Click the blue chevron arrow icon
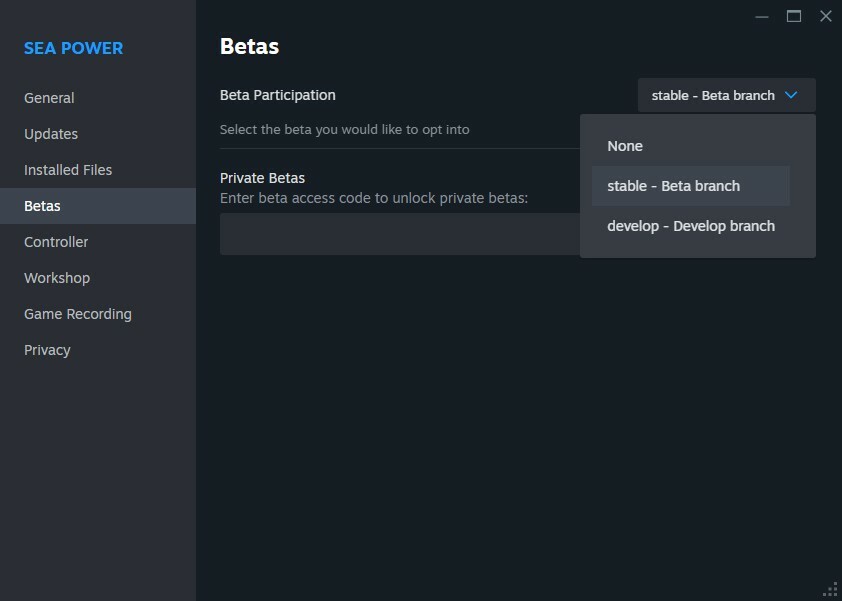This screenshot has width=842, height=601. [791, 95]
